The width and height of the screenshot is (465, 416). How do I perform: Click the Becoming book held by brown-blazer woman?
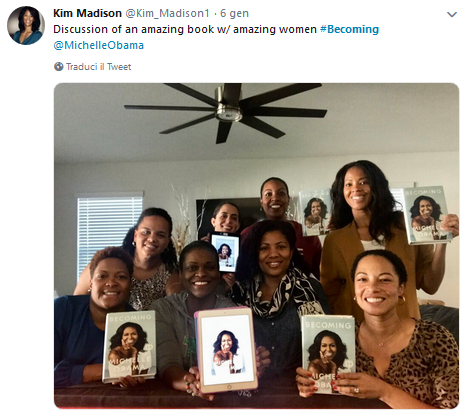point(426,214)
